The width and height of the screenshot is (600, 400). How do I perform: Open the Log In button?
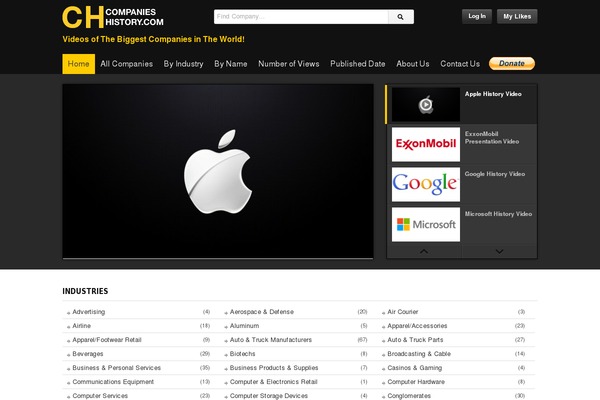[477, 16]
